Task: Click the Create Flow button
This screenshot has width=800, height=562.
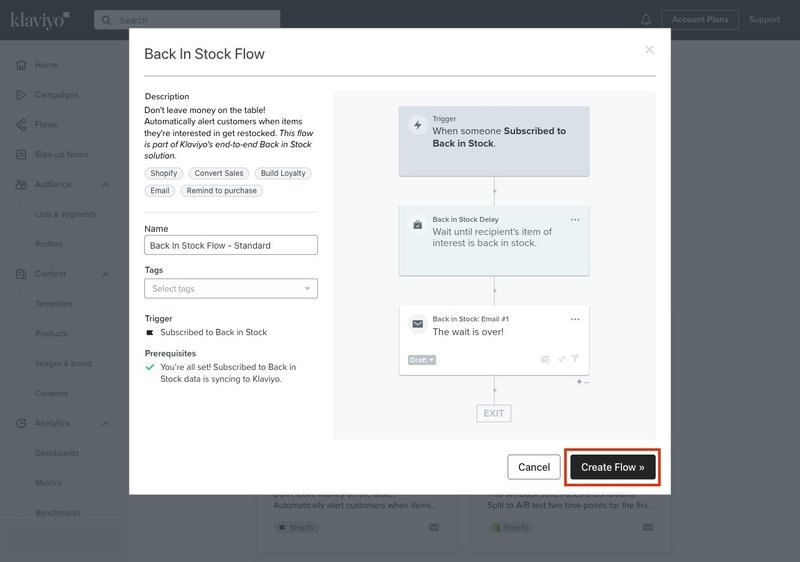Action: pos(612,467)
